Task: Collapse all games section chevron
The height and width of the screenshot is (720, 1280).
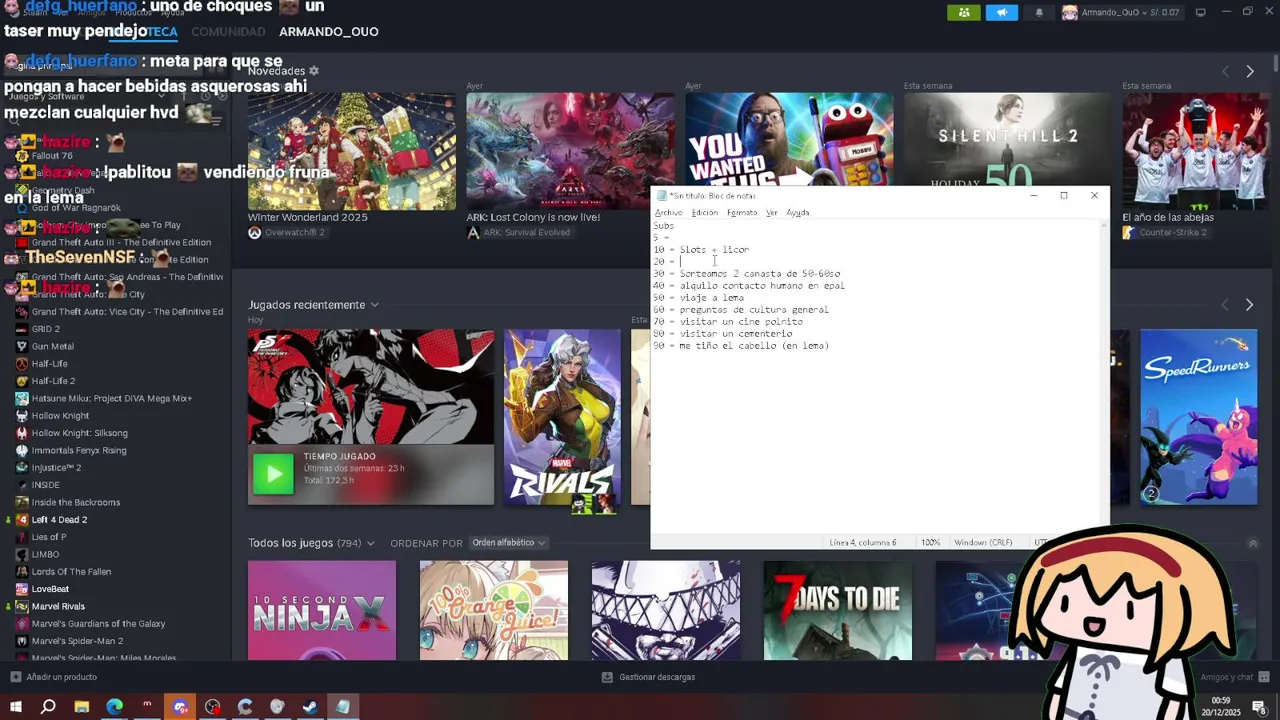Action: pos(1253,543)
